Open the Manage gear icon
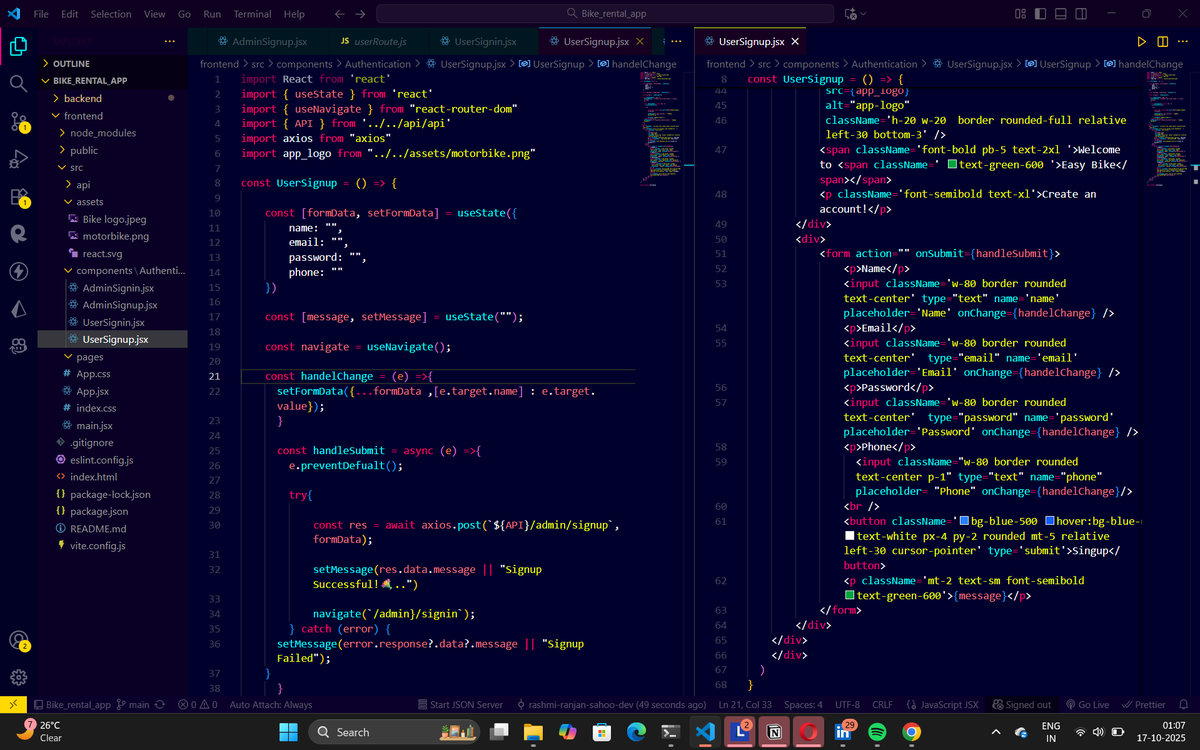The height and width of the screenshot is (750, 1200). (x=18, y=678)
